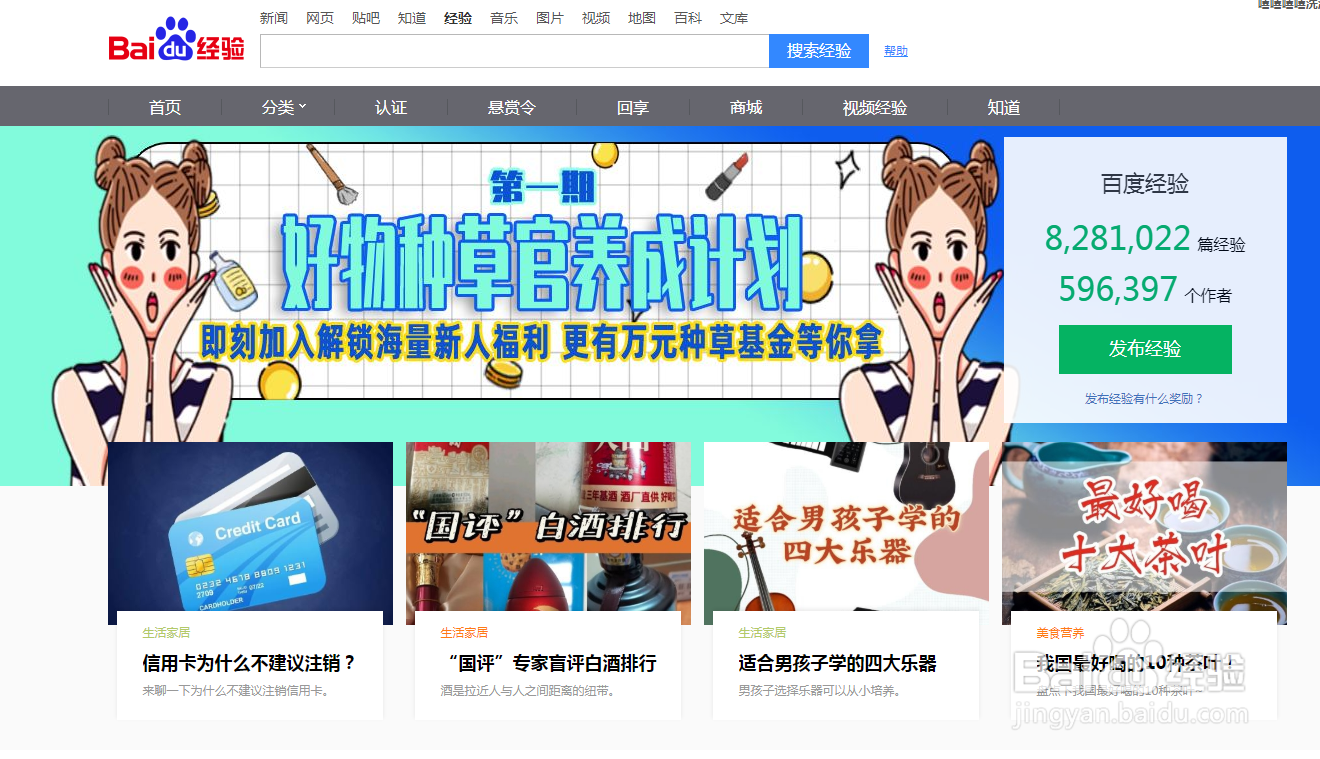
Task: Select 经验 in the top service links
Action: (458, 18)
